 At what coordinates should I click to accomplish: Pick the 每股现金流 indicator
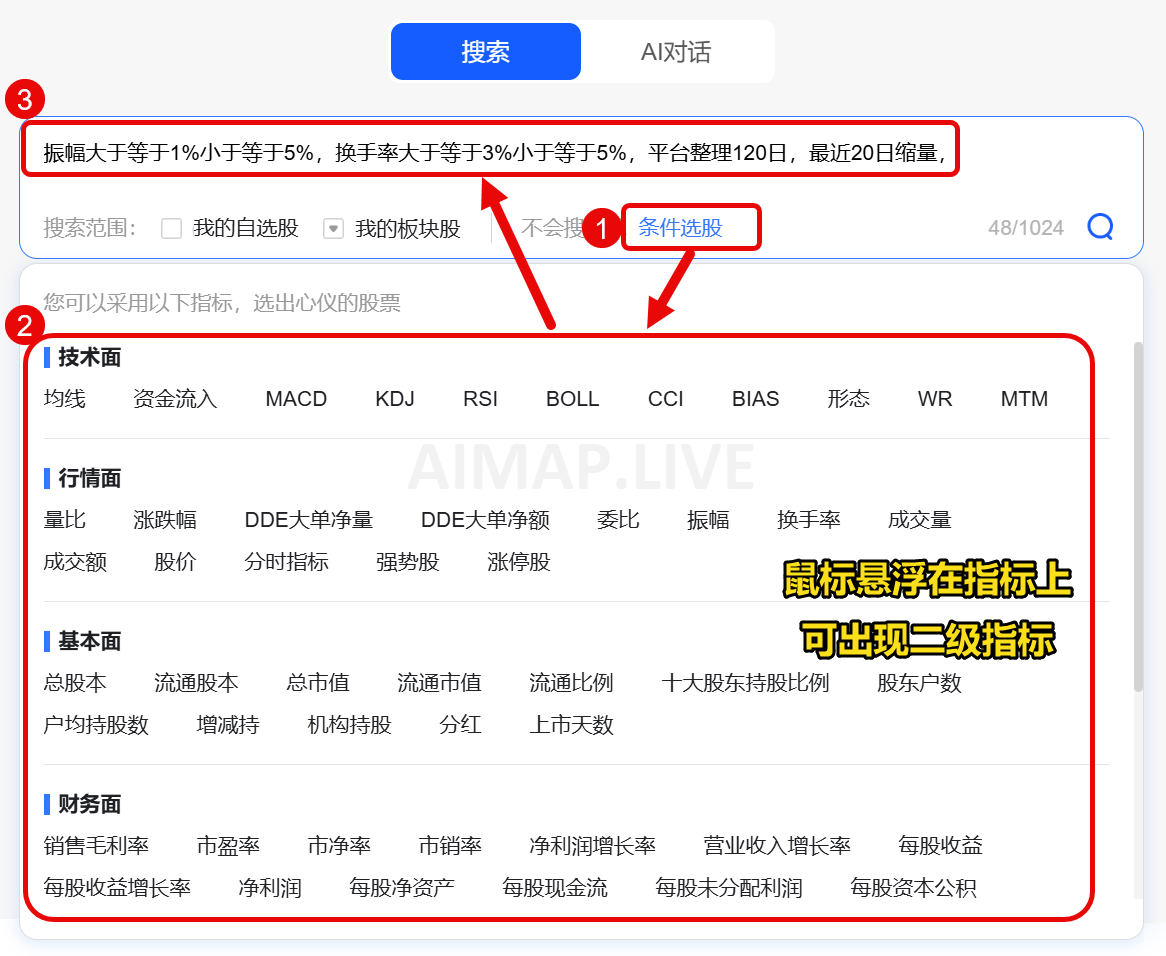tap(554, 888)
